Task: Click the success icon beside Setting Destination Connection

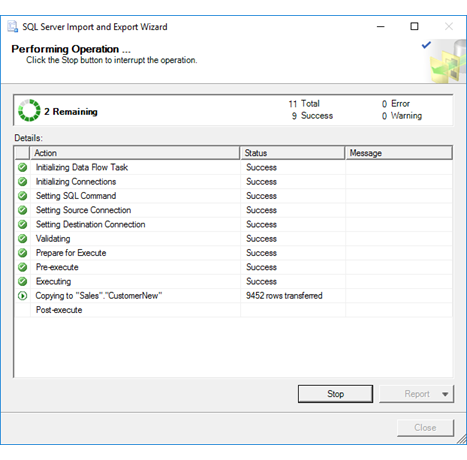Action: click(x=22, y=224)
